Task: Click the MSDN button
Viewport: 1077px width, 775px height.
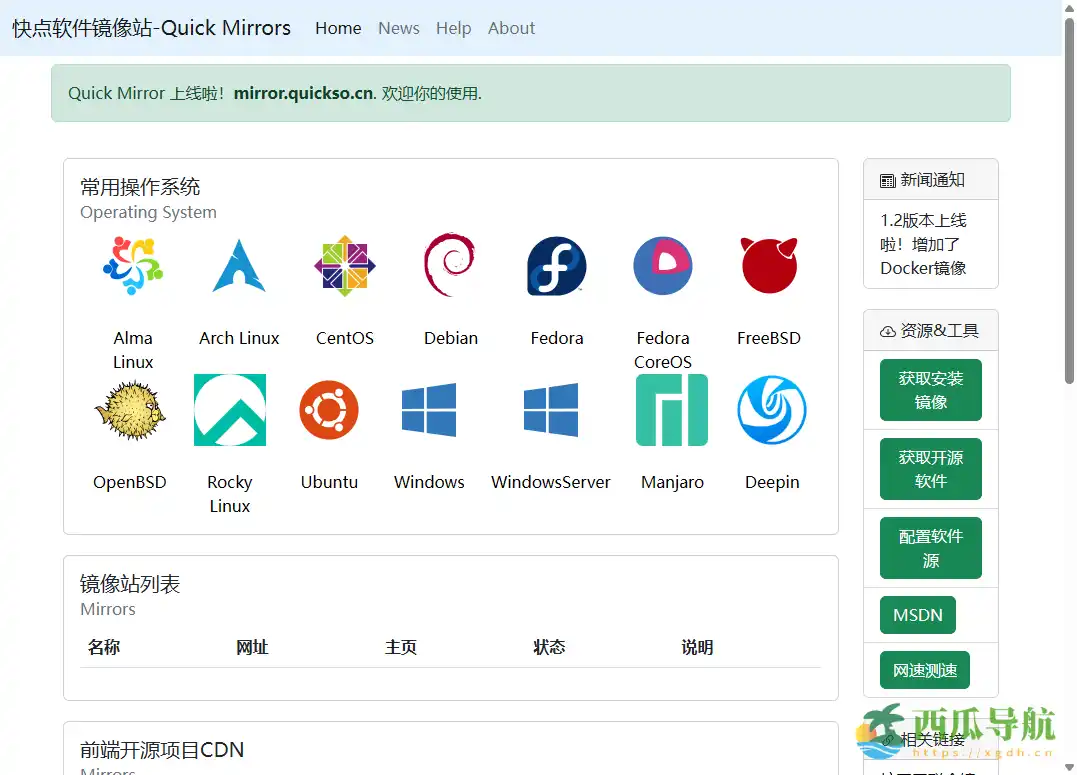Action: click(917, 615)
